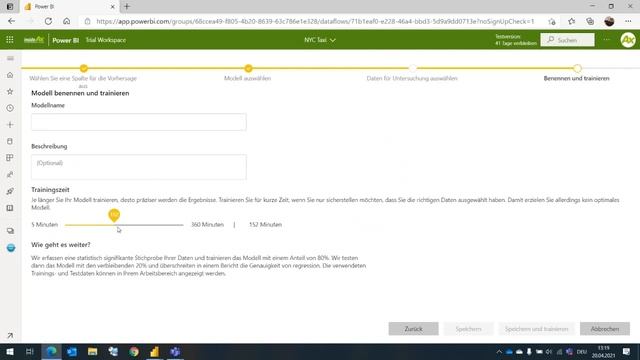Open Power BI Desktop from taskbar
Viewport: 640px width, 360px height.
154,351
